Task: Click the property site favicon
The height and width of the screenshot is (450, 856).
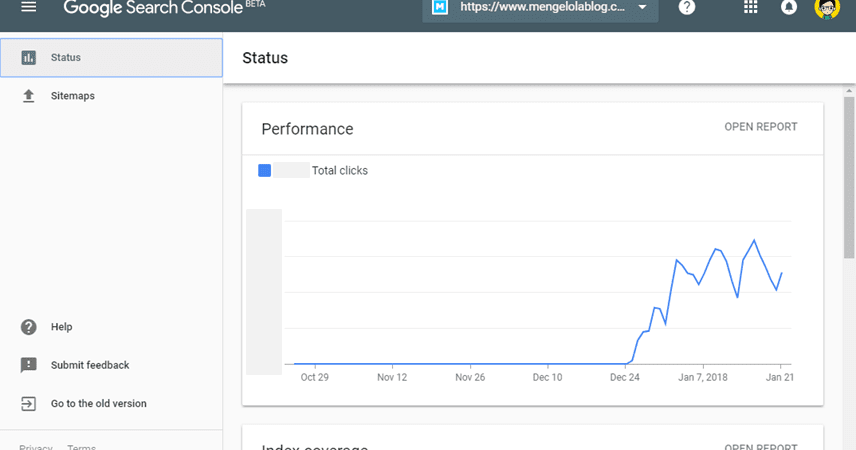Action: tap(439, 8)
